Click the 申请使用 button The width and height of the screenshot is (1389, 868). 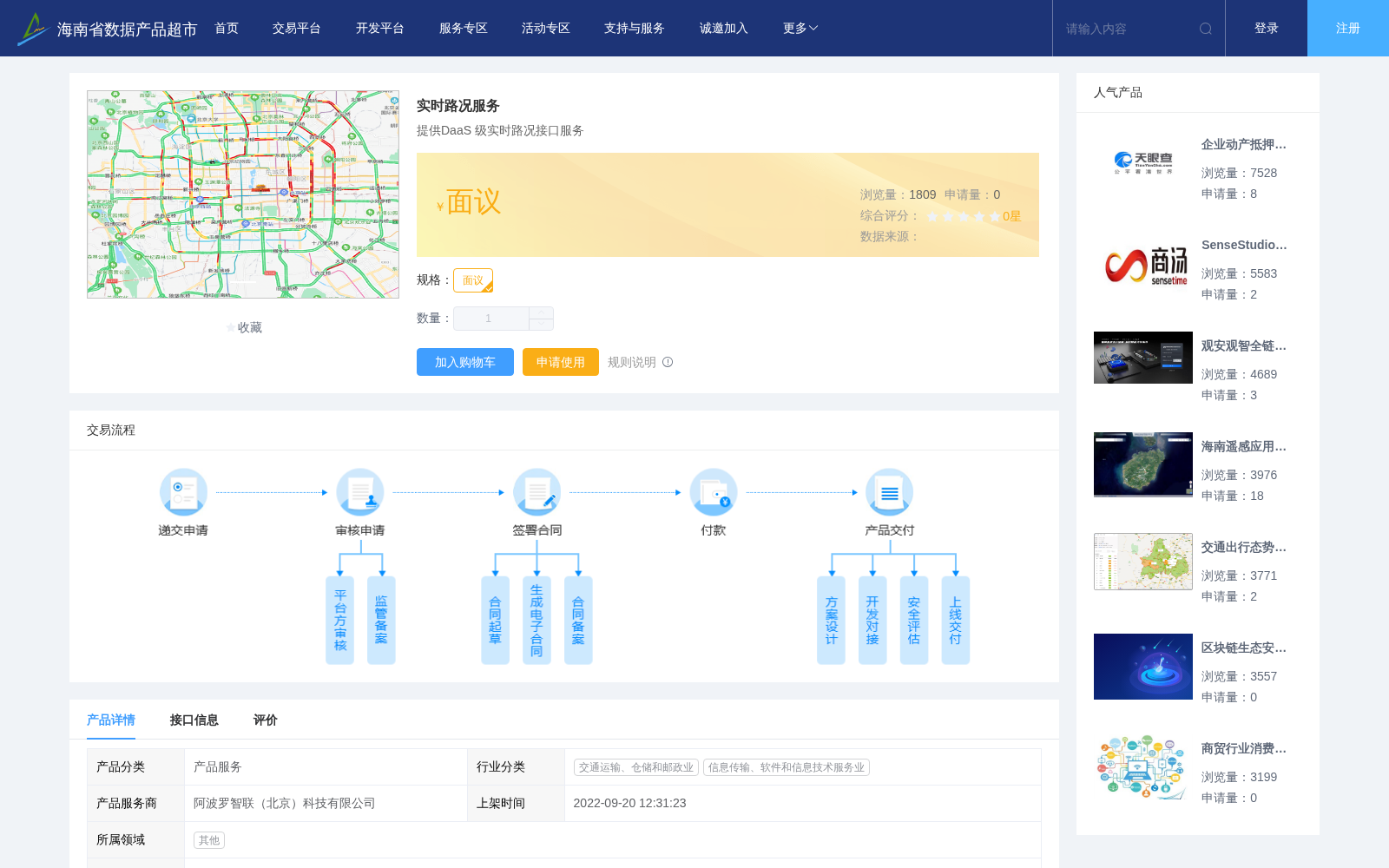point(561,362)
